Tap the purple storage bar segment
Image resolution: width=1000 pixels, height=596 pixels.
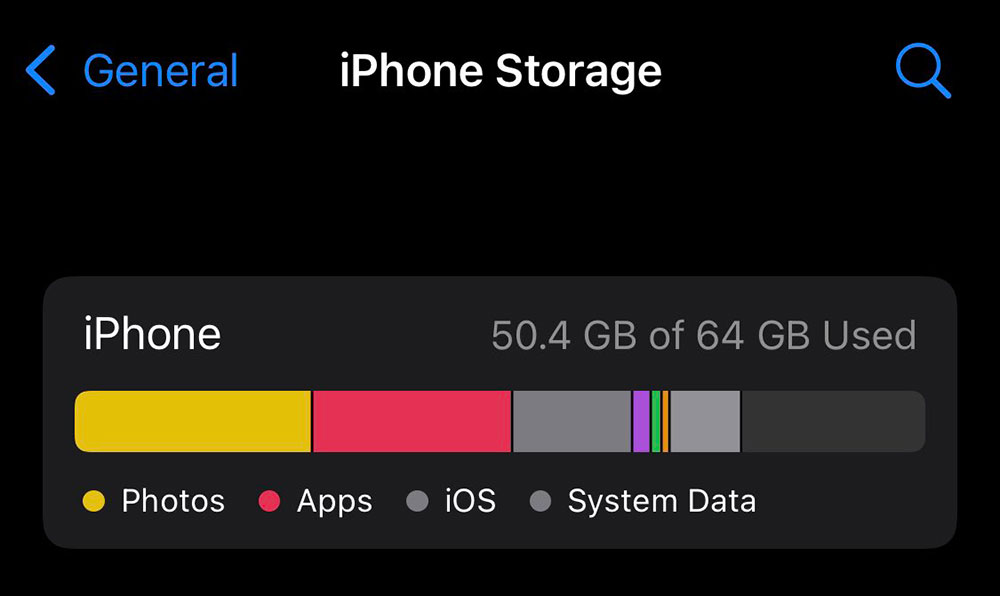(641, 421)
